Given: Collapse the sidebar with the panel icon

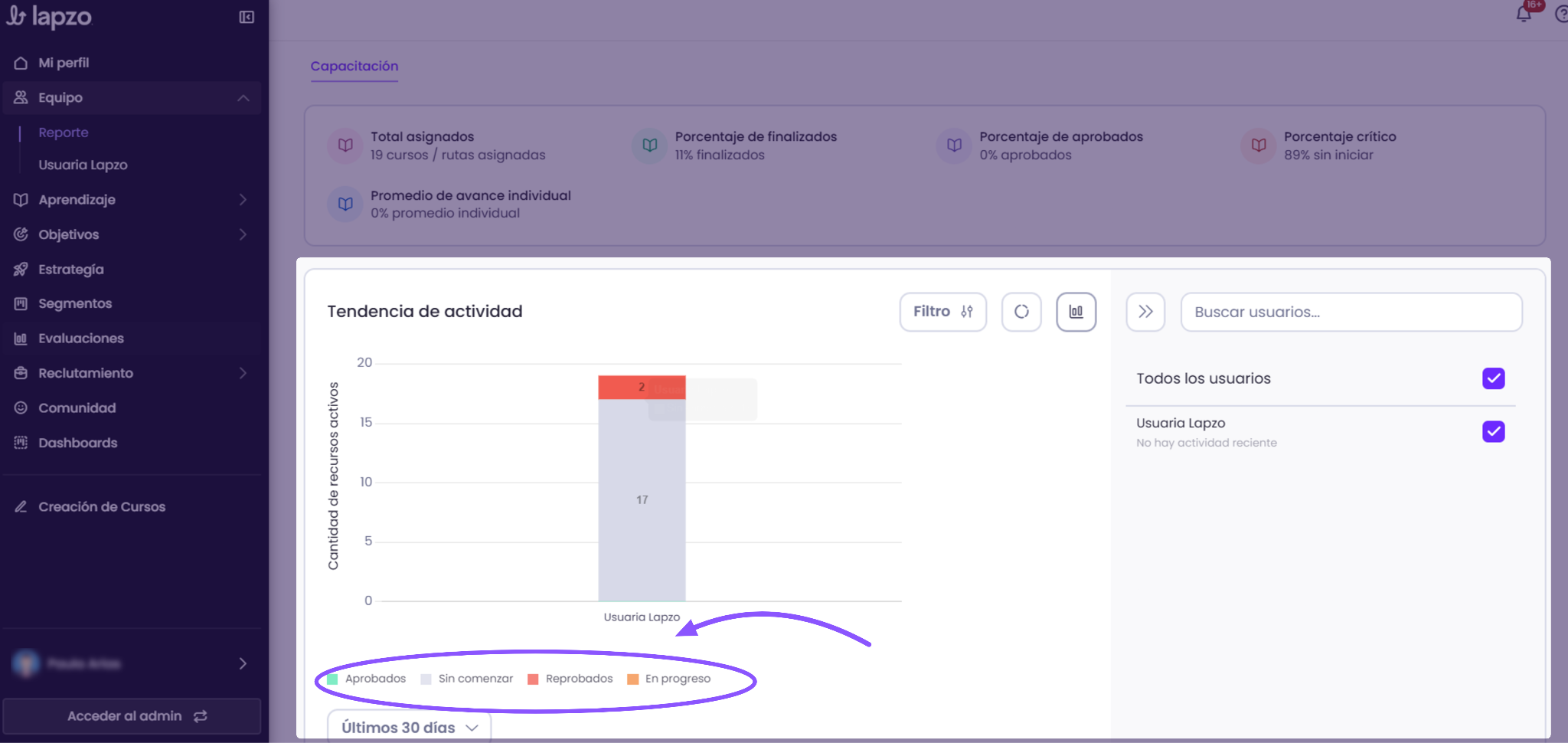Looking at the screenshot, I should 247,17.
